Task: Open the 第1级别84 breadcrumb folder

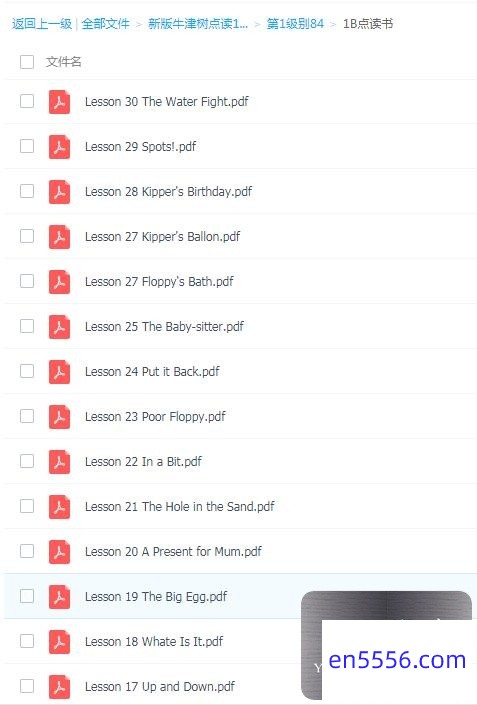Action: pos(295,23)
